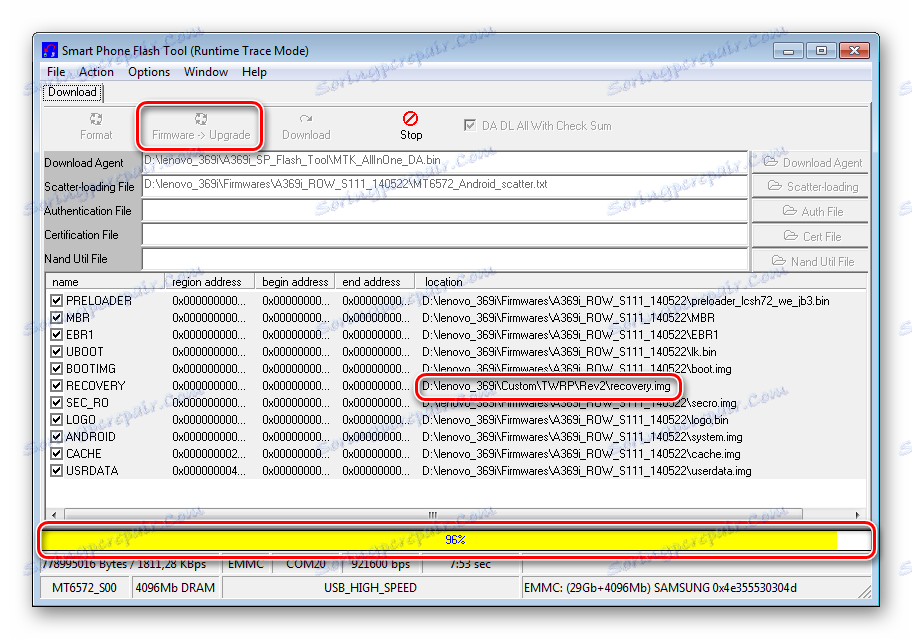Click the begin address column header
The height and width of the screenshot is (639, 912).
[295, 282]
